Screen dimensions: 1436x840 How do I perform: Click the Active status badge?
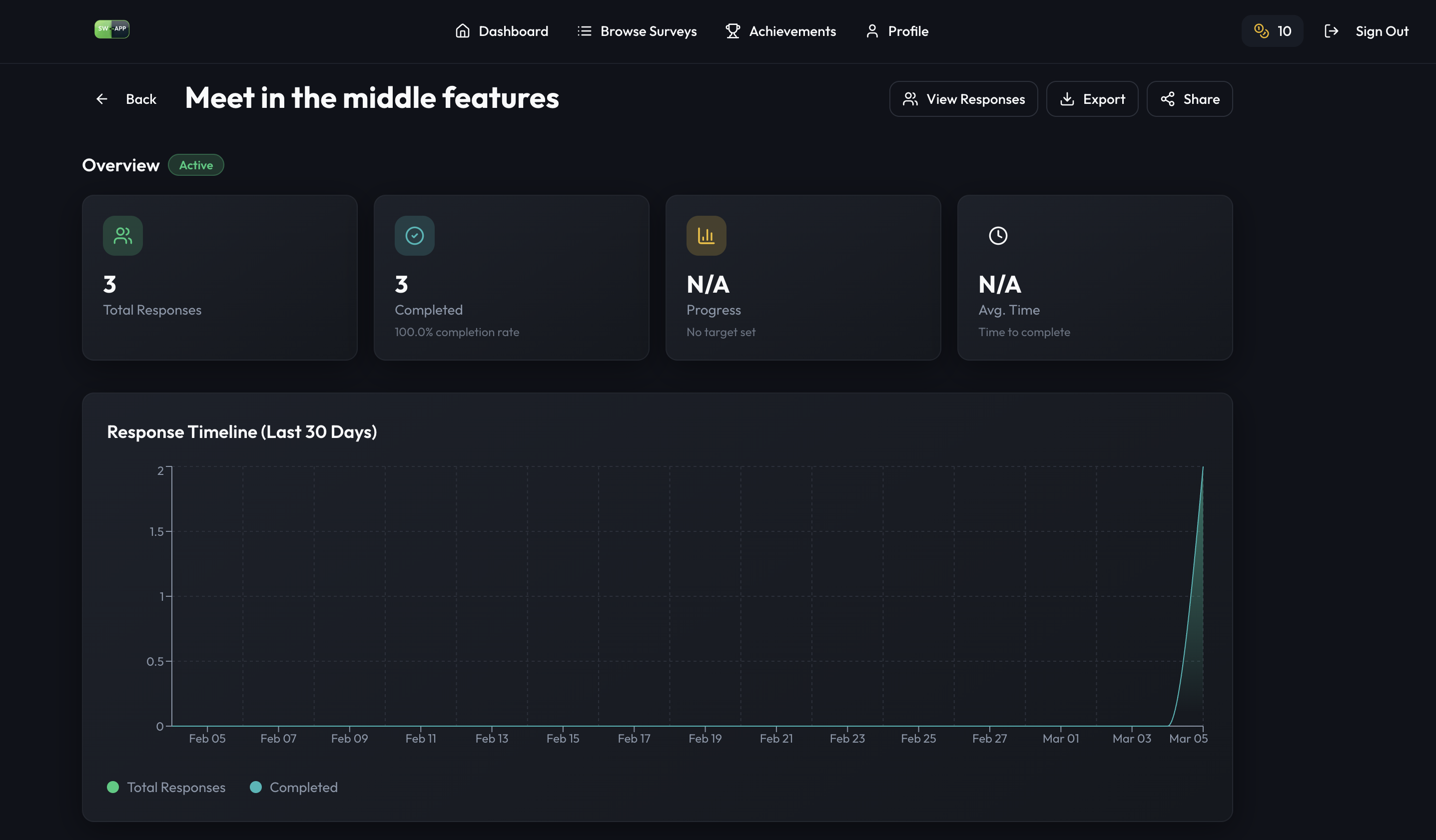[195, 165]
